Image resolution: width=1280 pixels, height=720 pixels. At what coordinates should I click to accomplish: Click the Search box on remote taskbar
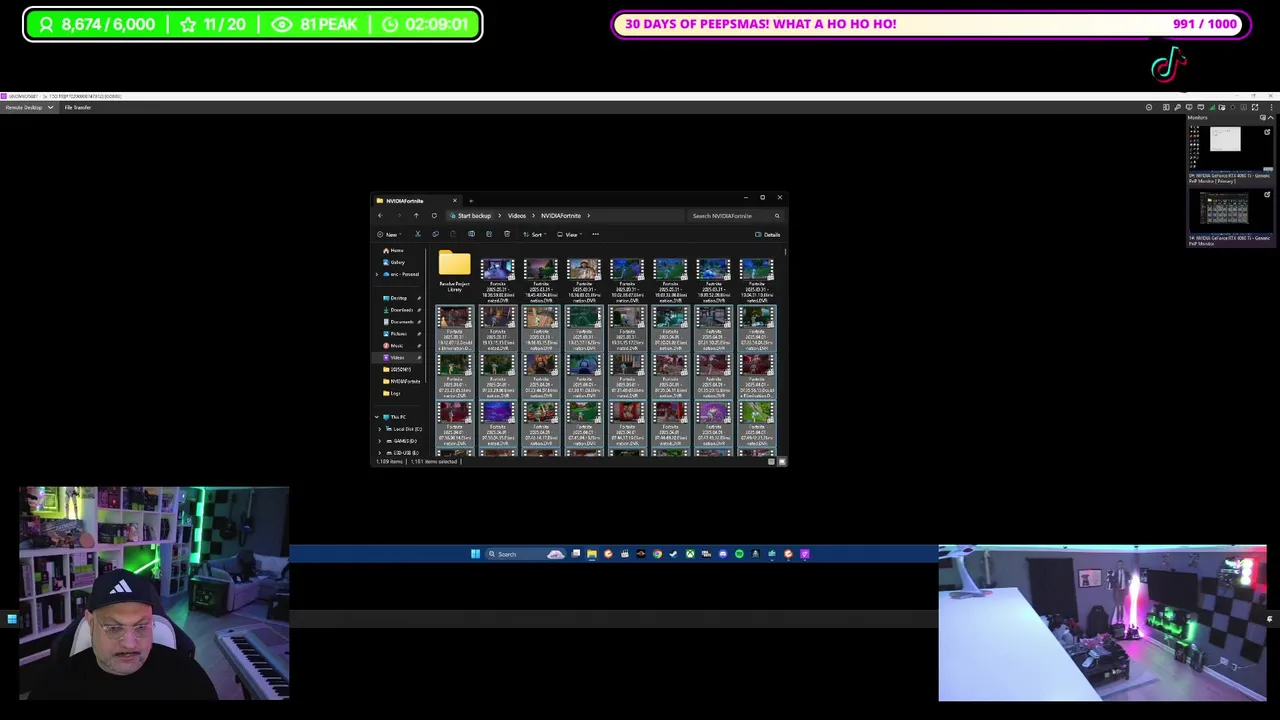point(524,554)
